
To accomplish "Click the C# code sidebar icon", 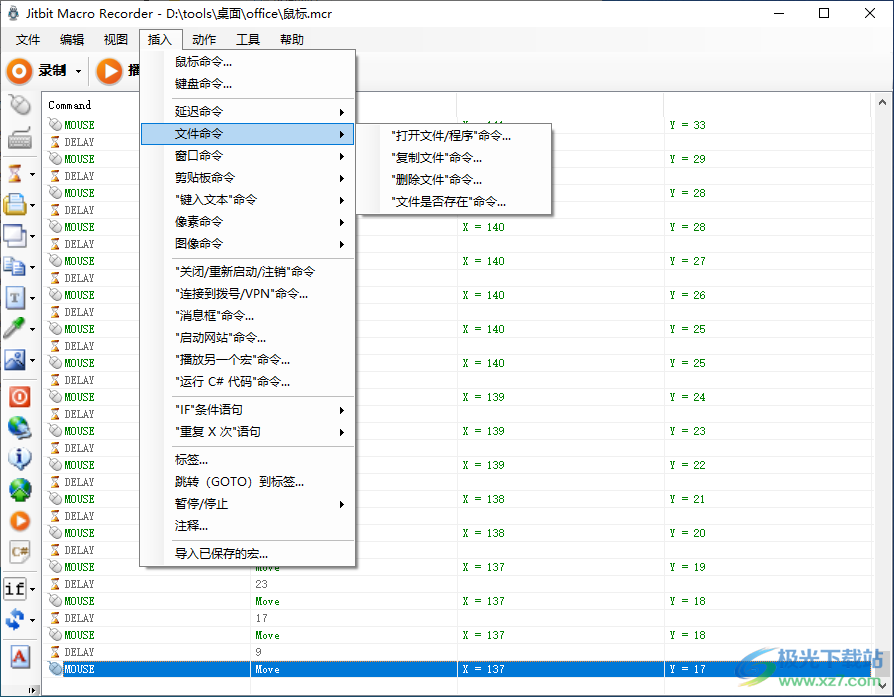I will (20, 552).
